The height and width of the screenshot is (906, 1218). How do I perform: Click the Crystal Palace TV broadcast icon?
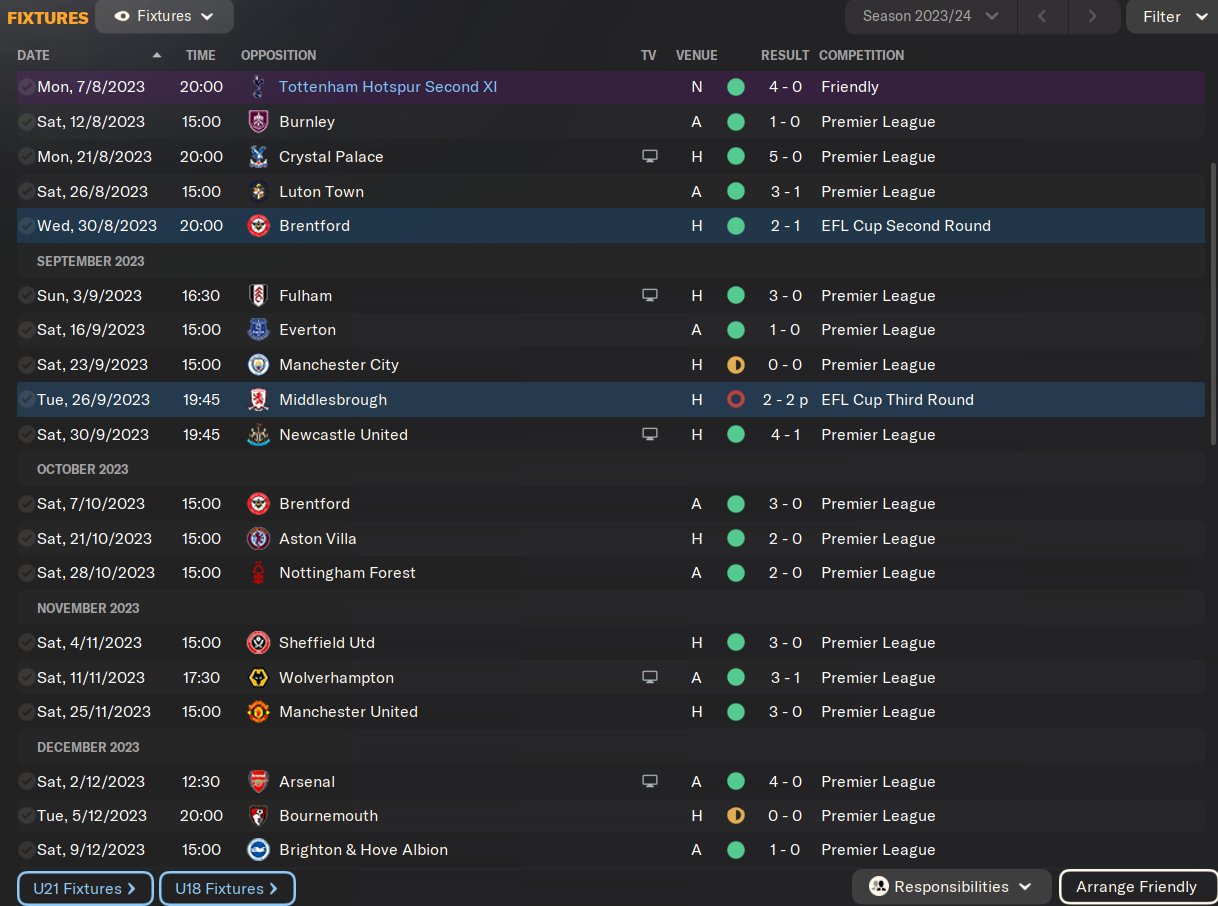(650, 157)
